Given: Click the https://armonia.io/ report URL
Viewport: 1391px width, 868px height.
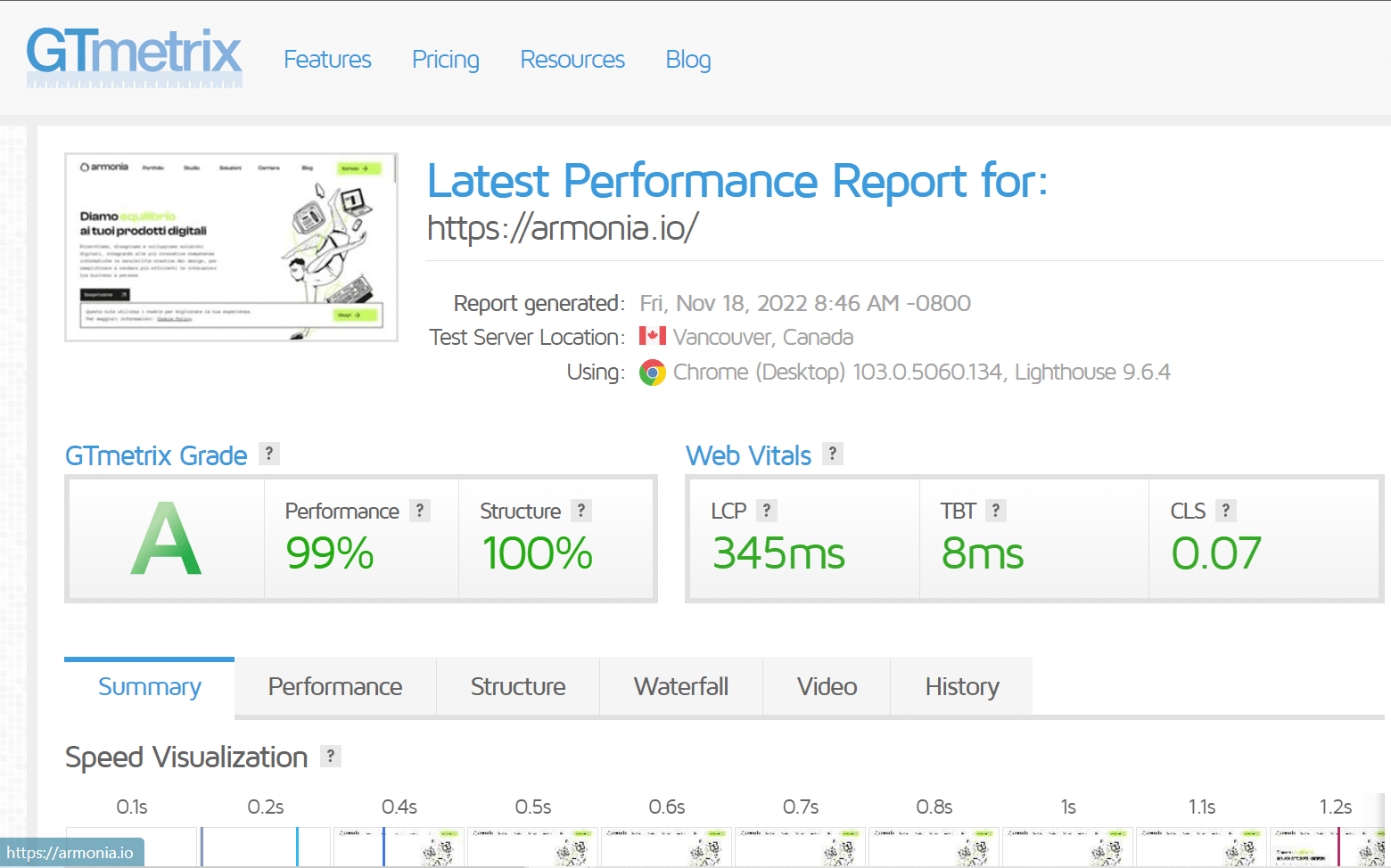Looking at the screenshot, I should (x=563, y=227).
